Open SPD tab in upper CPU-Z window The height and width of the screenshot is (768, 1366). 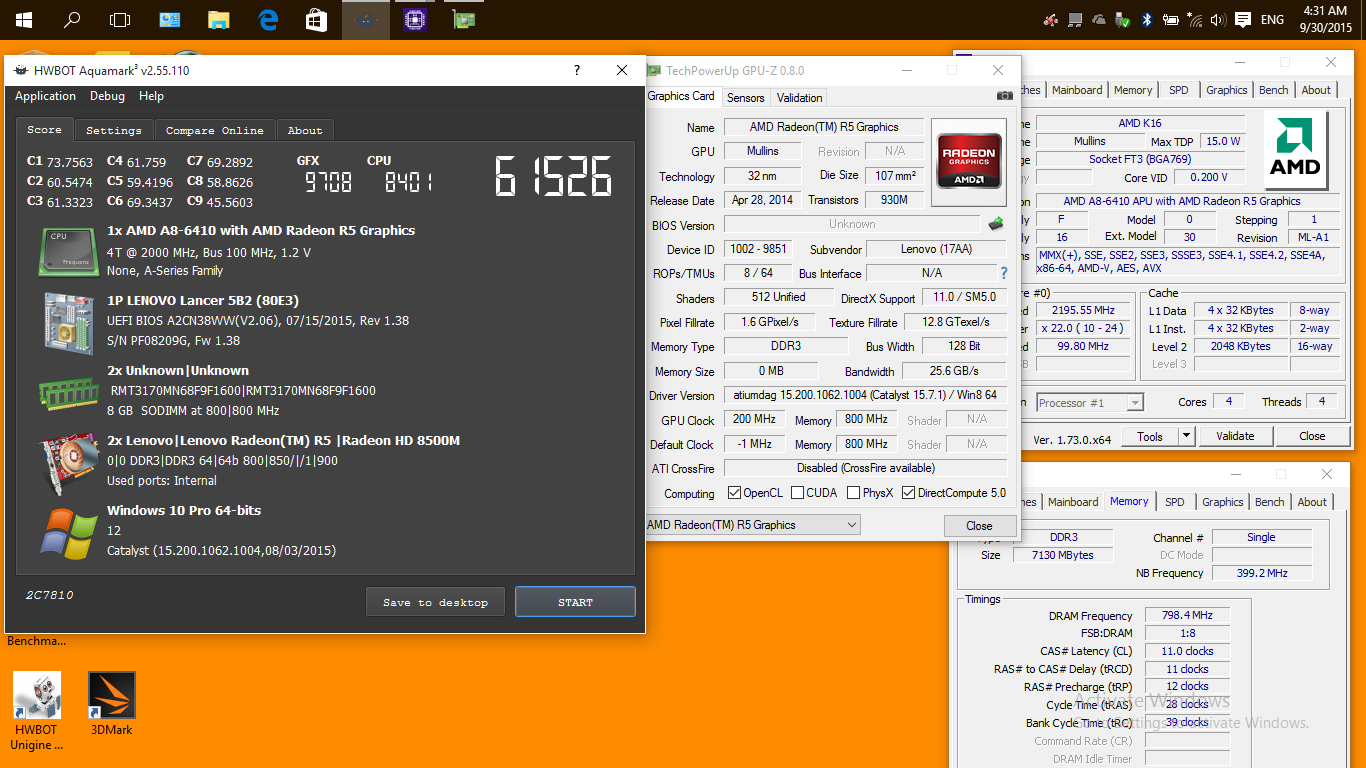click(1179, 90)
